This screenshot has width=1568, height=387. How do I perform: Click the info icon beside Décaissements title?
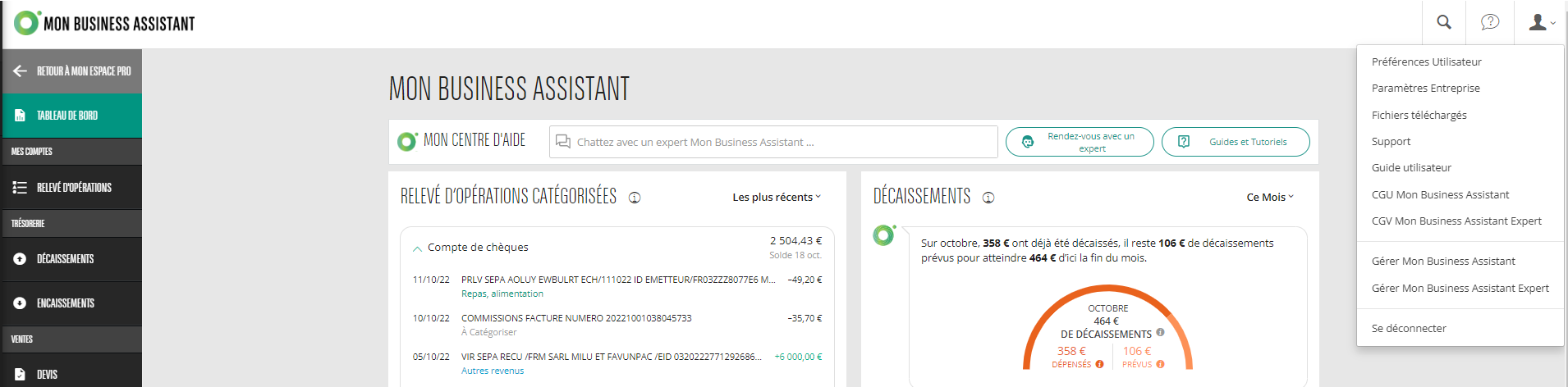point(988,198)
